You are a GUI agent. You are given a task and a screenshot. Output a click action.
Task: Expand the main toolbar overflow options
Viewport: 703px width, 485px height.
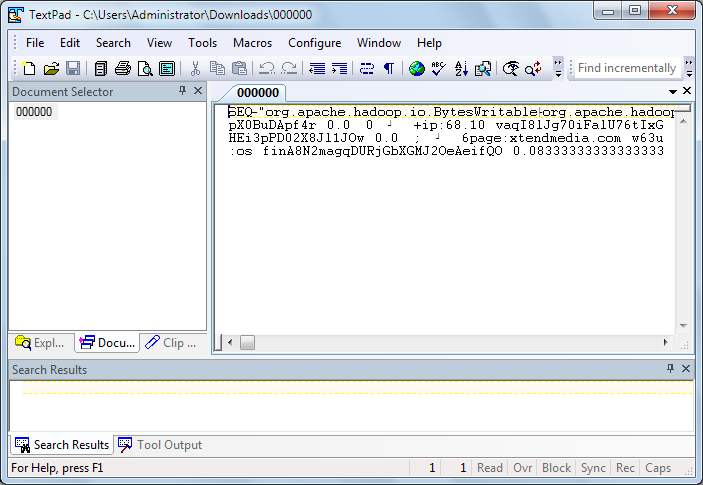pos(558,68)
